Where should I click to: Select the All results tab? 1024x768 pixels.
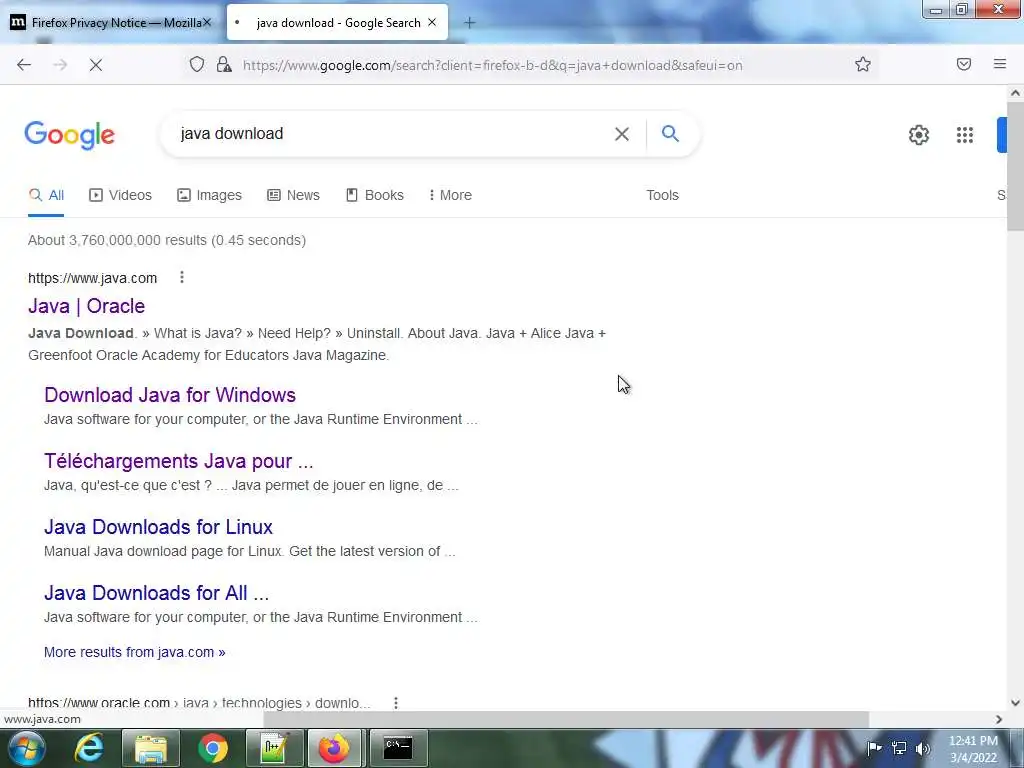tap(46, 195)
